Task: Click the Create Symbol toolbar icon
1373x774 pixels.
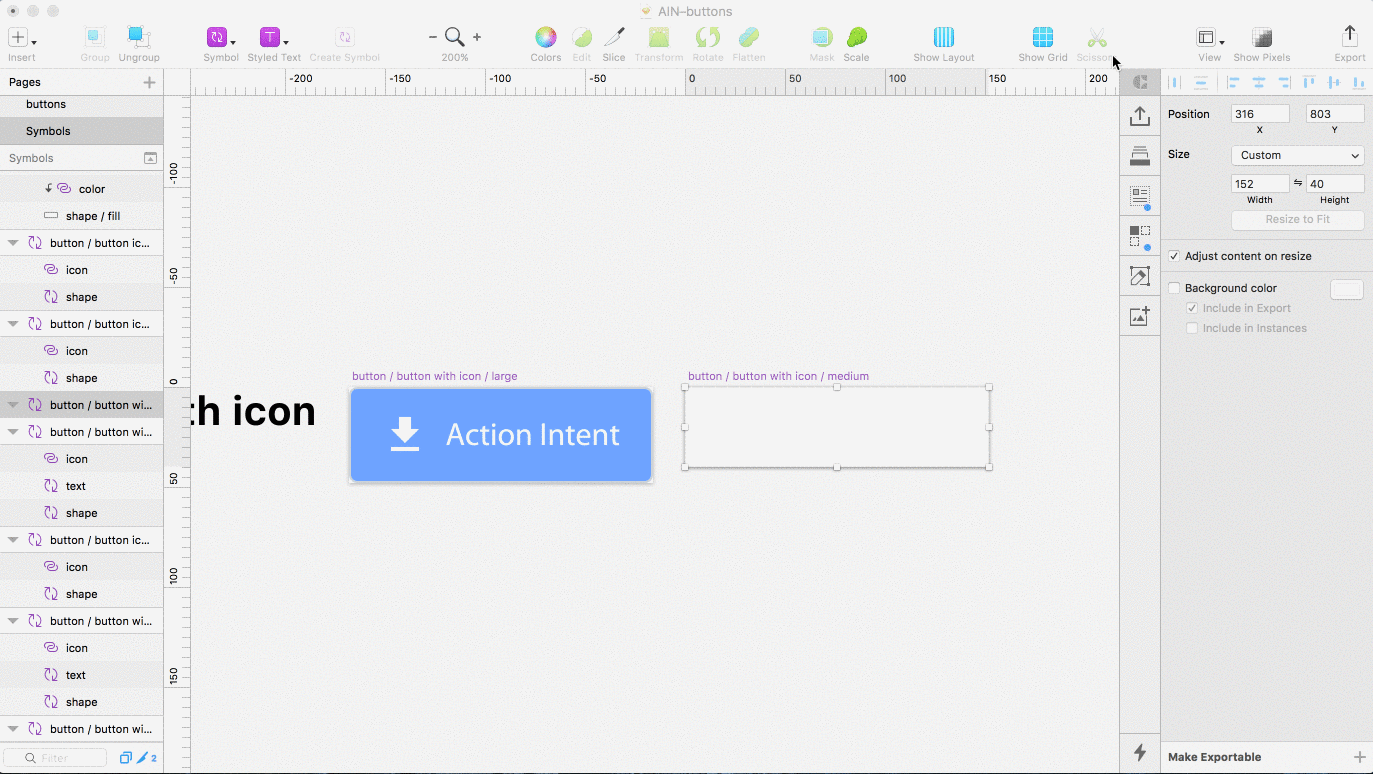Action: point(344,38)
